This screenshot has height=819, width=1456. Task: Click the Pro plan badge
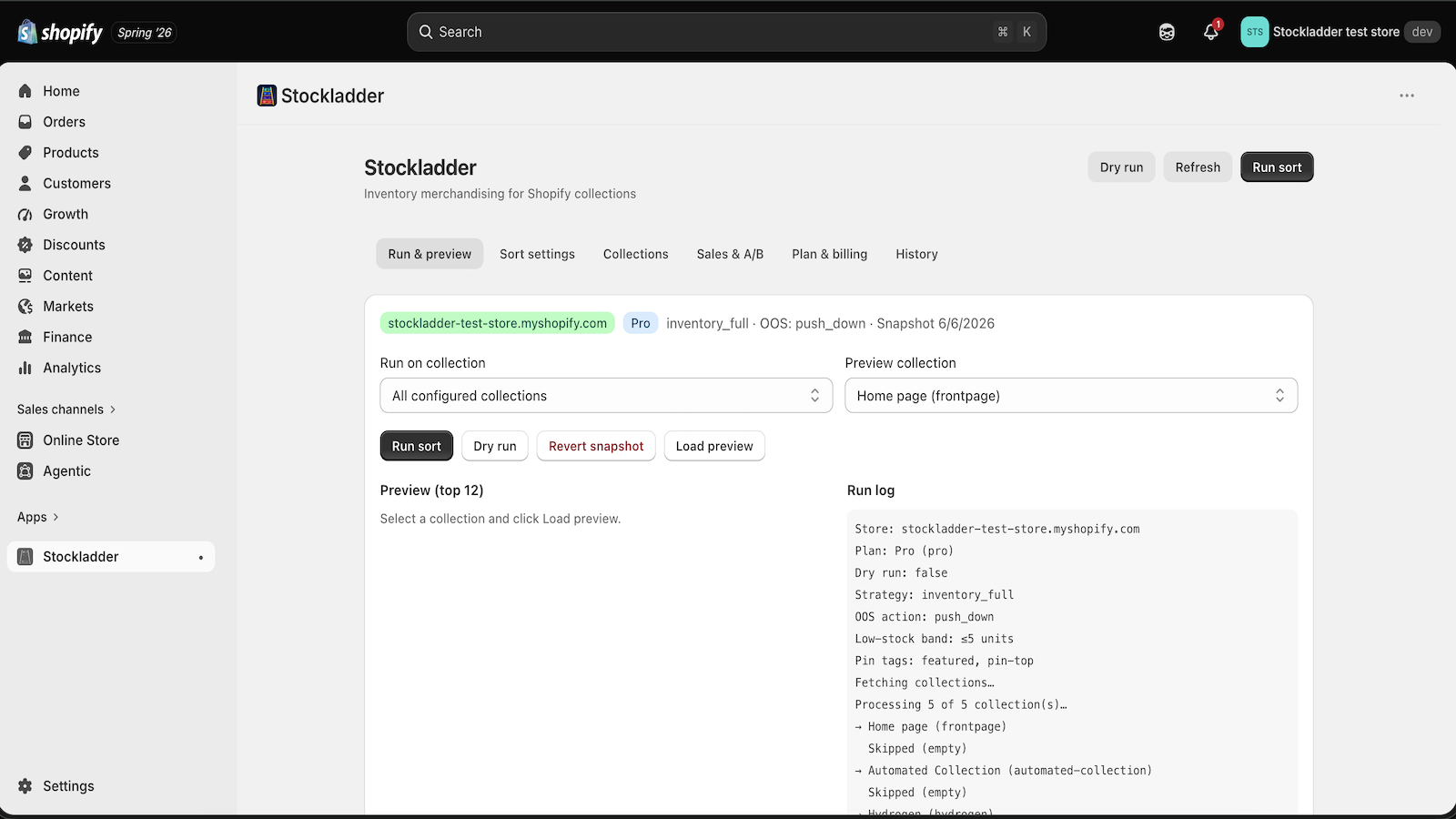point(641,323)
